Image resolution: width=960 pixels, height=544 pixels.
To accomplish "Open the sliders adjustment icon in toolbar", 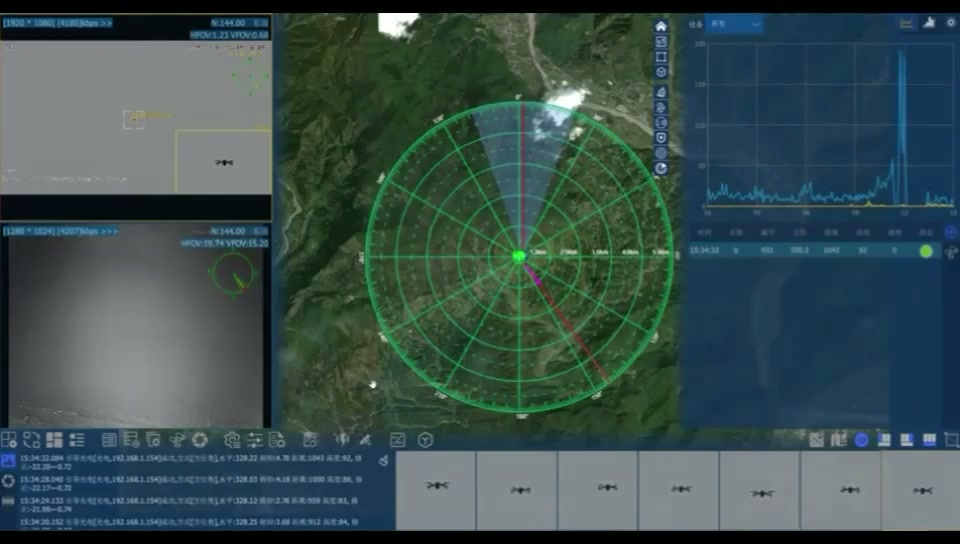I will 255,439.
